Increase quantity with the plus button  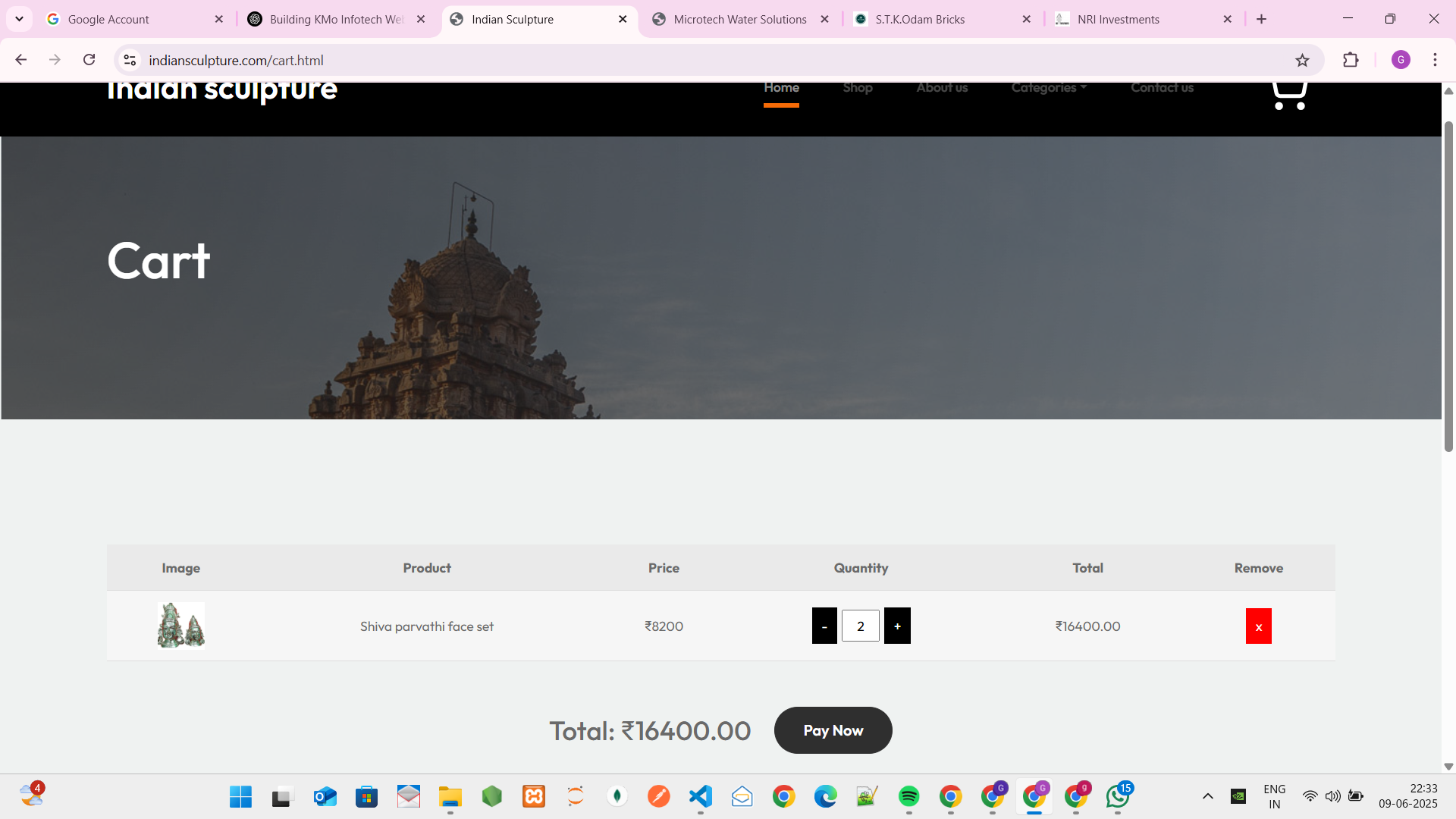(x=897, y=626)
